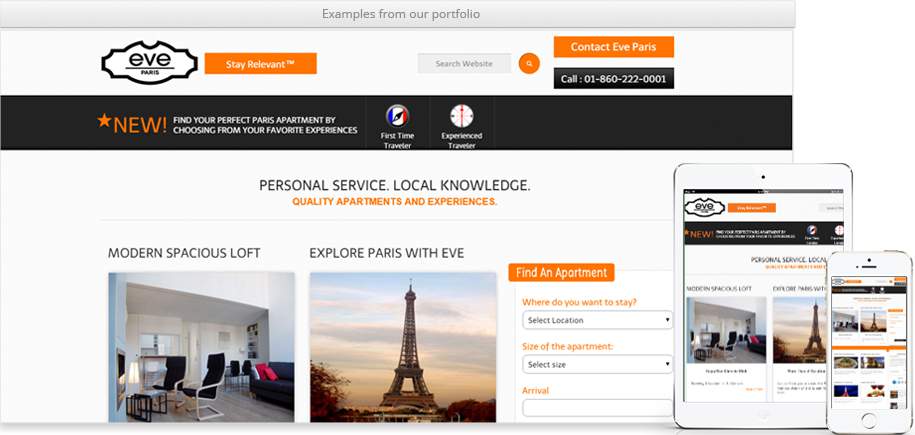Screen dimensions: 915x435
Task: Select the First Time Traveler compass icon
Action: (x=397, y=116)
